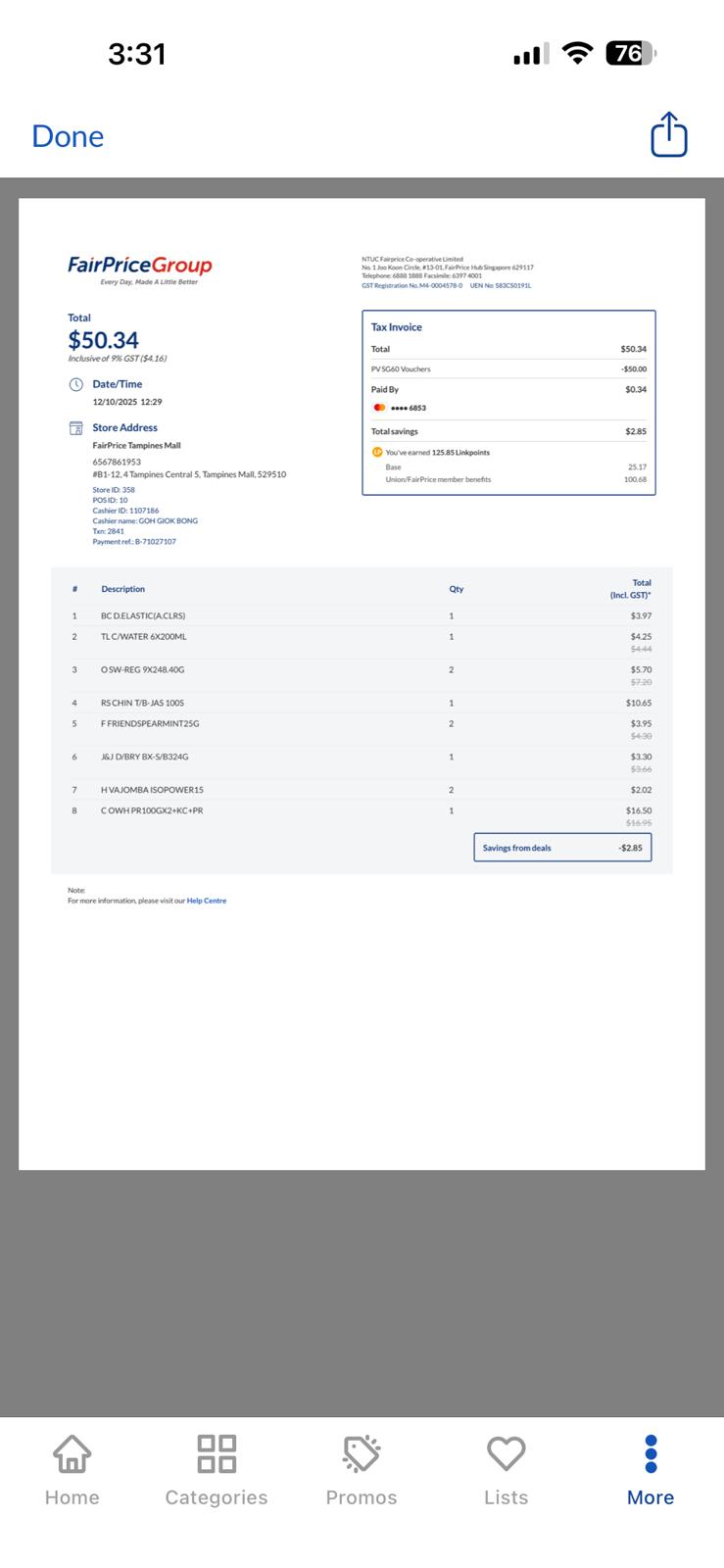Select the 12/10/2025 12:29 date text
724x1568 pixels.
pyautogui.click(x=127, y=402)
